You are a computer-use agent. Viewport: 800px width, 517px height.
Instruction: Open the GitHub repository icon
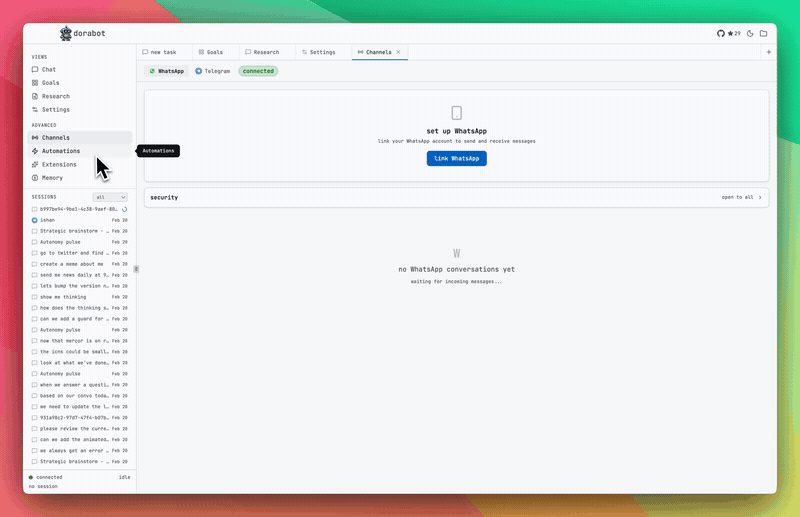pos(720,34)
